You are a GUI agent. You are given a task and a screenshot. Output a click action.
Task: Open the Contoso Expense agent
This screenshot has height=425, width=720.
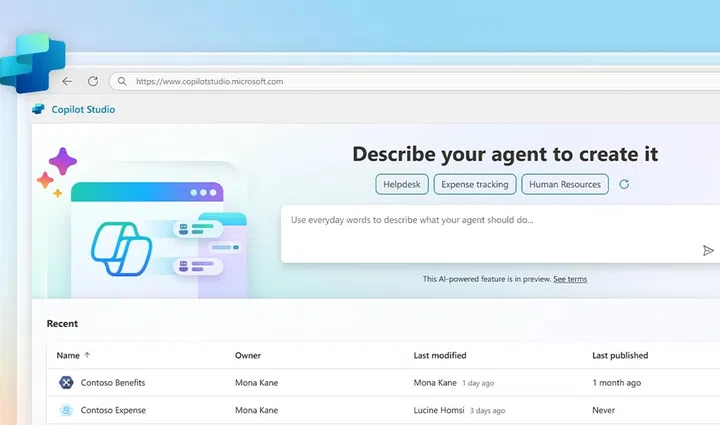click(x=113, y=410)
